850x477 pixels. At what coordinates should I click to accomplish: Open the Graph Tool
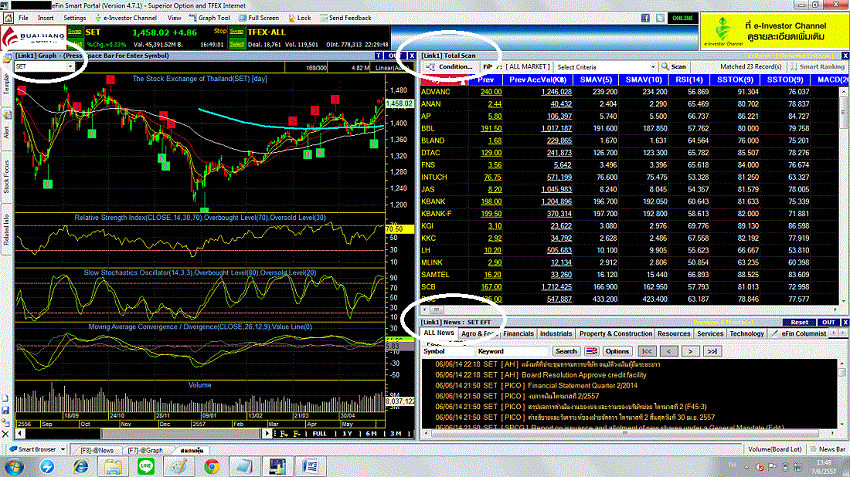pos(210,18)
